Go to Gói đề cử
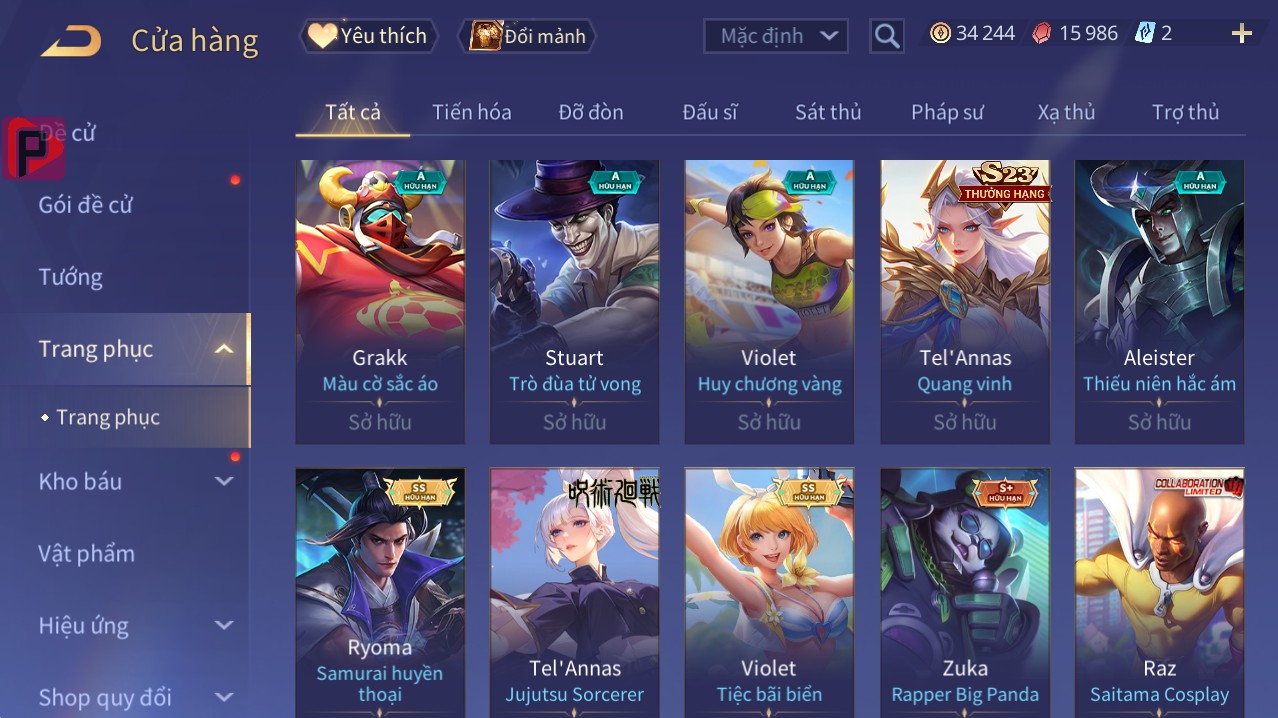1278x718 pixels. (85, 205)
